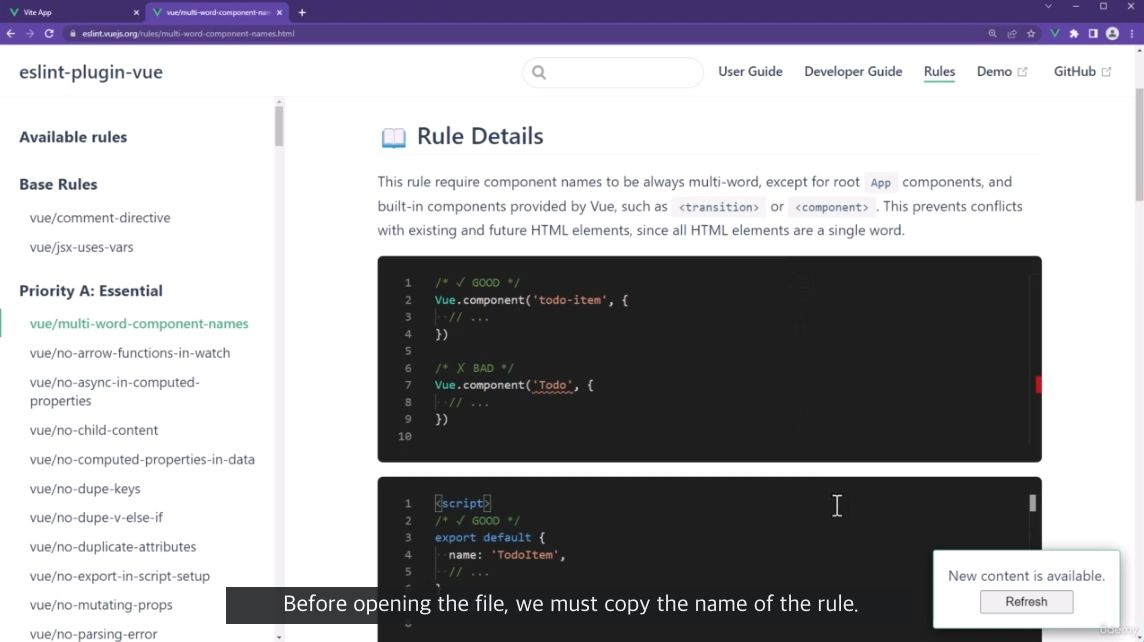Switch to the Vite App tab
The width and height of the screenshot is (1144, 642).
coord(72,12)
